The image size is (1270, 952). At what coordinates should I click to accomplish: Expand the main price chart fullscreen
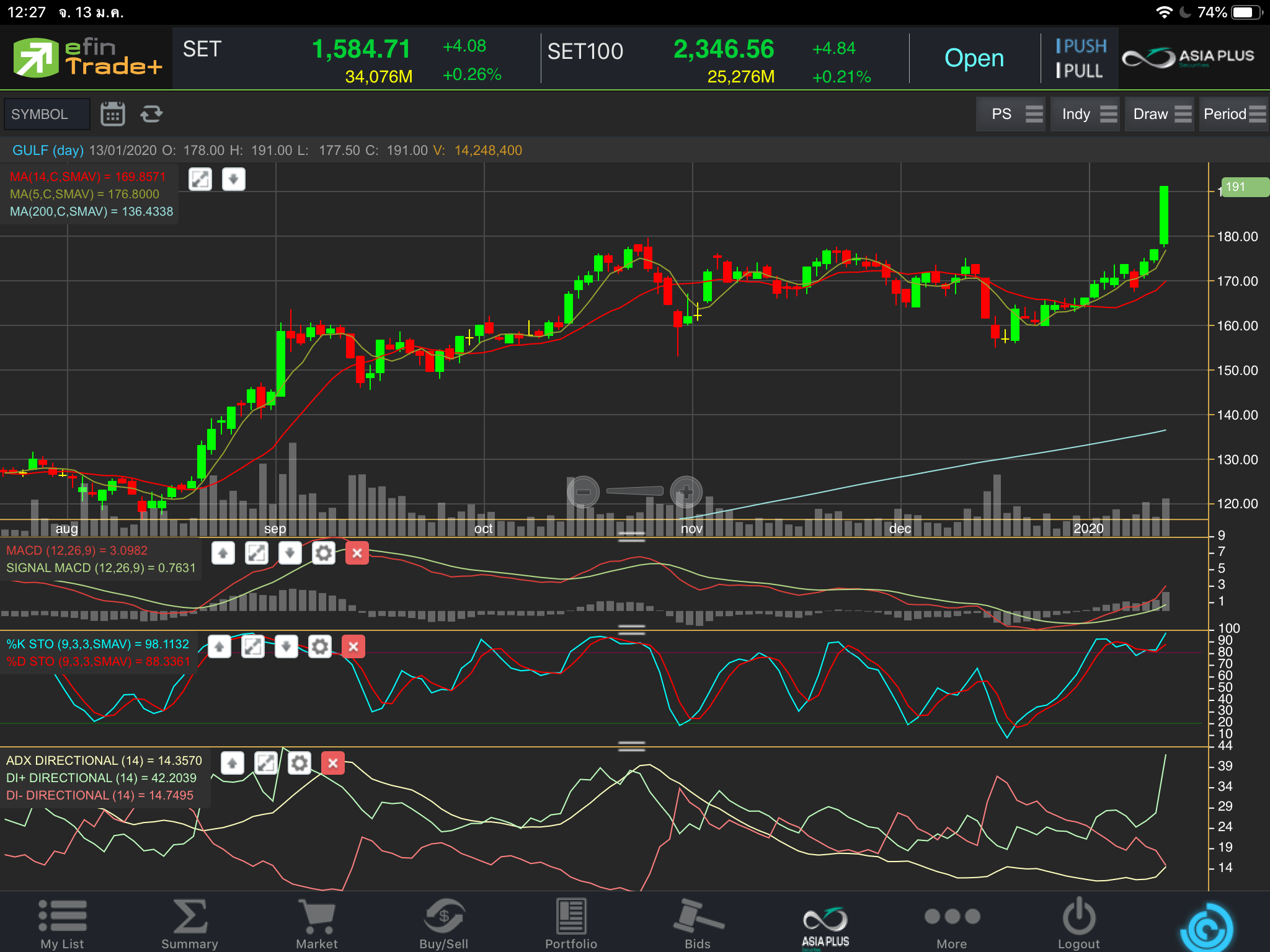coord(200,180)
